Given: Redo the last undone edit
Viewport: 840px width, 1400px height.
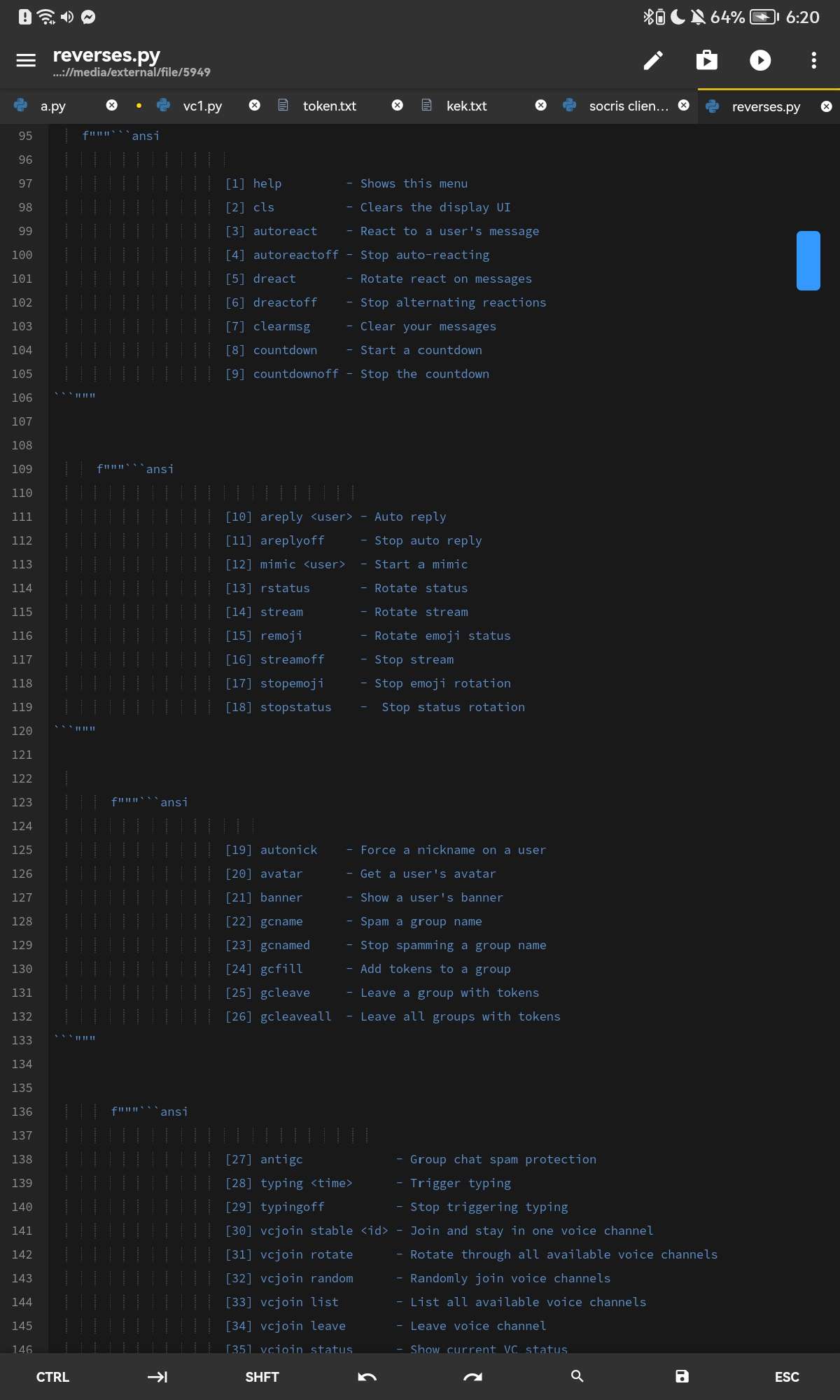Looking at the screenshot, I should [x=472, y=1377].
